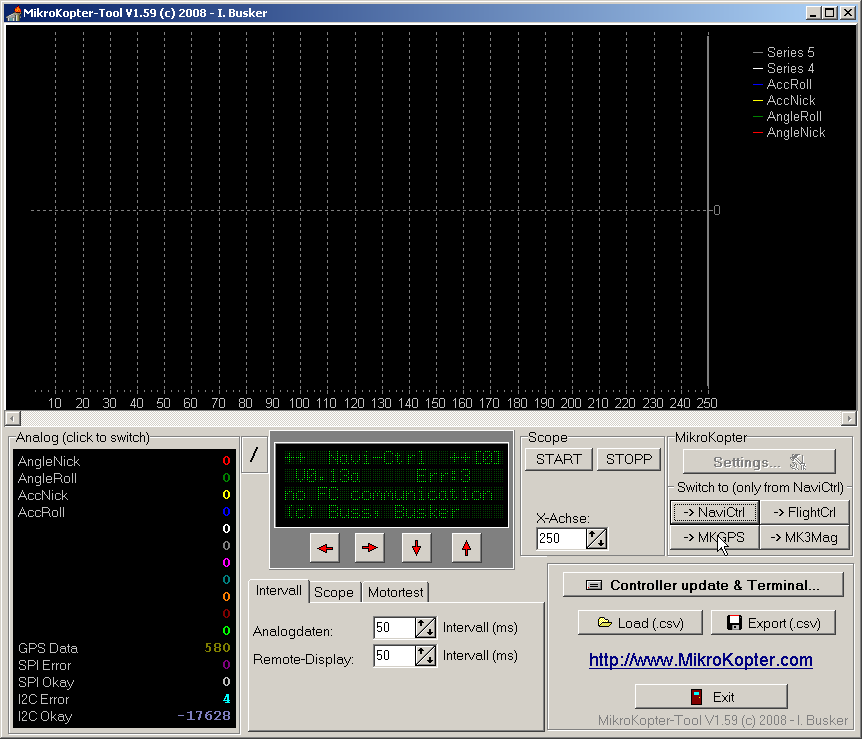Toggle the AngleNick analog channel
Image resolution: width=862 pixels, height=739 pixels.
(x=49, y=461)
